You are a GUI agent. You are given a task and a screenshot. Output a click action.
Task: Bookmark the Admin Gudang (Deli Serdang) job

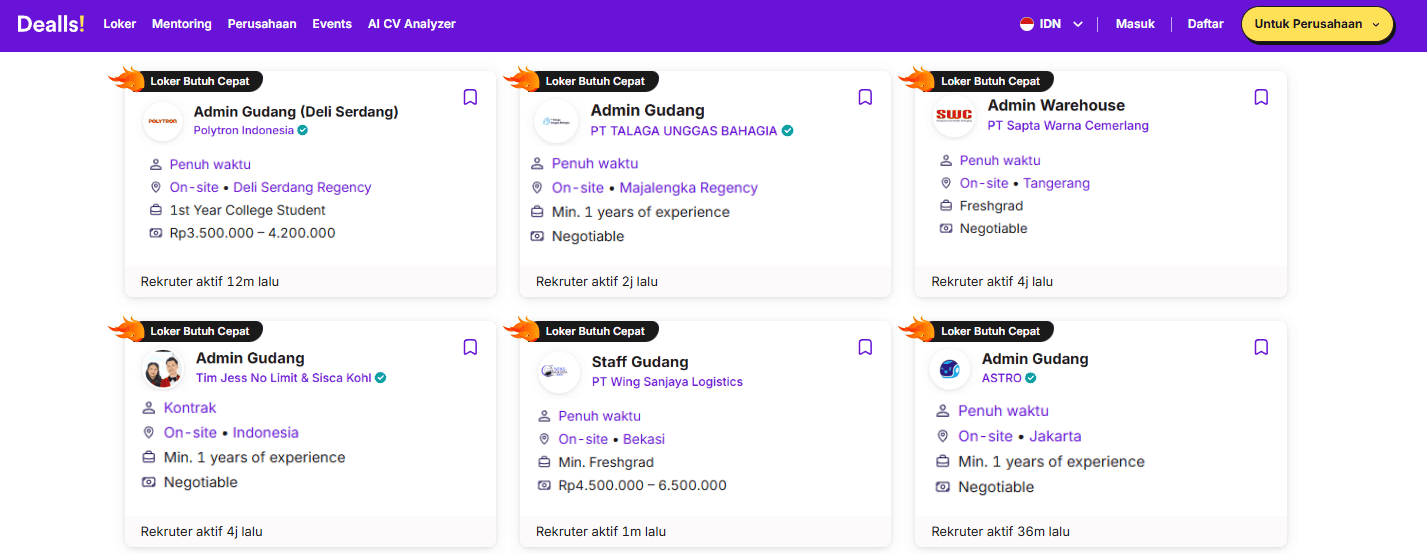[470, 97]
